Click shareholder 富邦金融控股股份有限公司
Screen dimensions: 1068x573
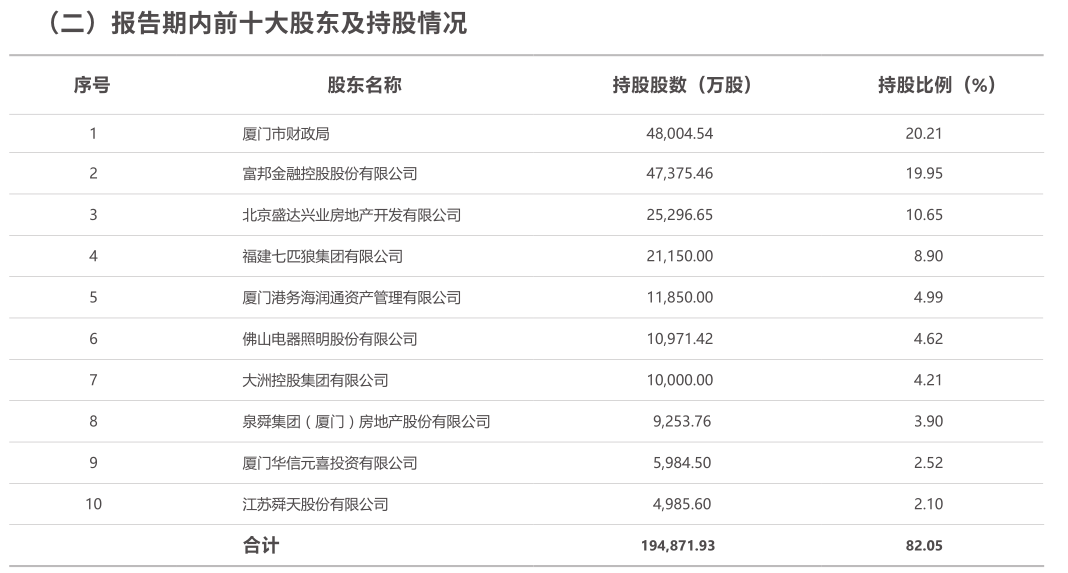tap(330, 174)
